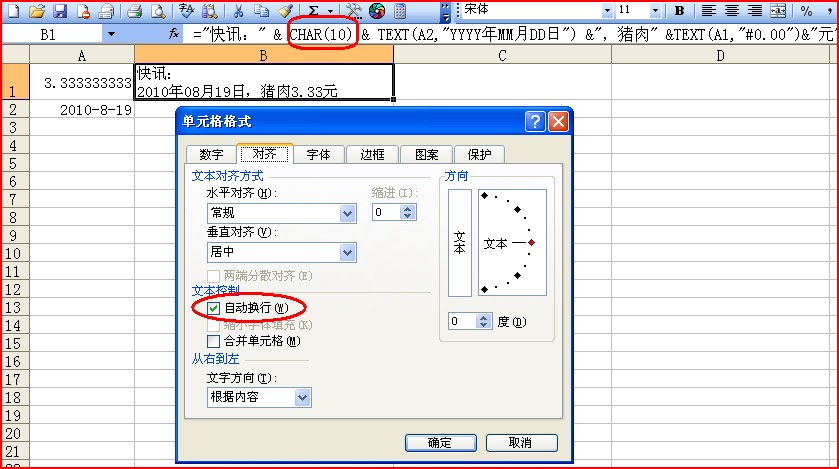Click the 确定 button
The width and height of the screenshot is (839, 469).
tap(439, 442)
